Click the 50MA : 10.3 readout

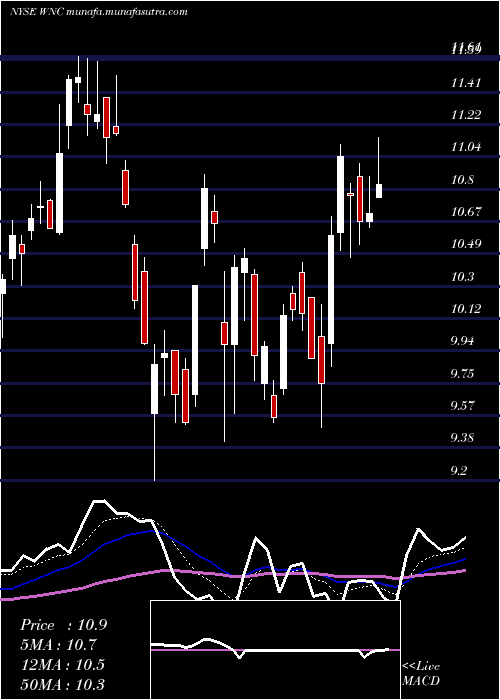point(62,684)
